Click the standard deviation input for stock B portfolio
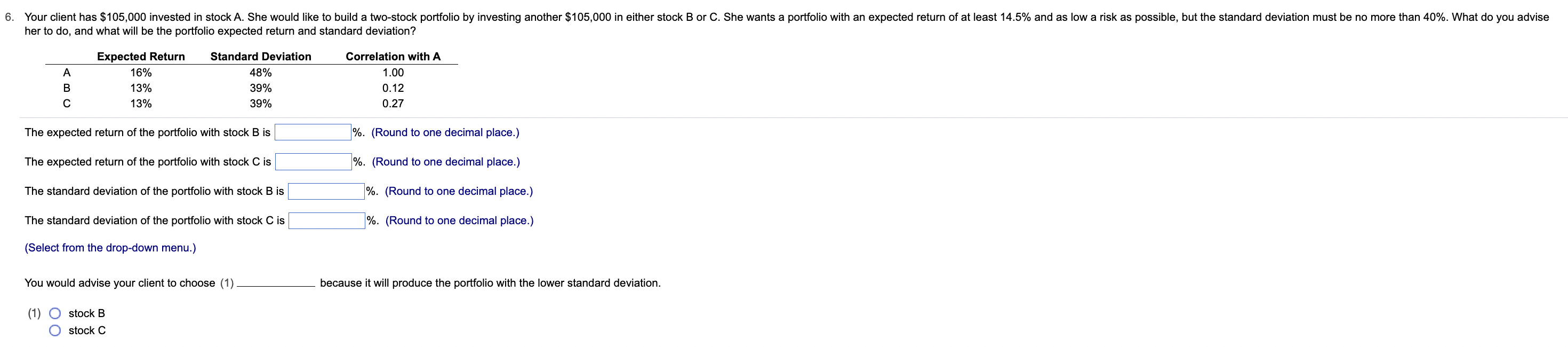This screenshot has width=1568, height=347. 326,191
